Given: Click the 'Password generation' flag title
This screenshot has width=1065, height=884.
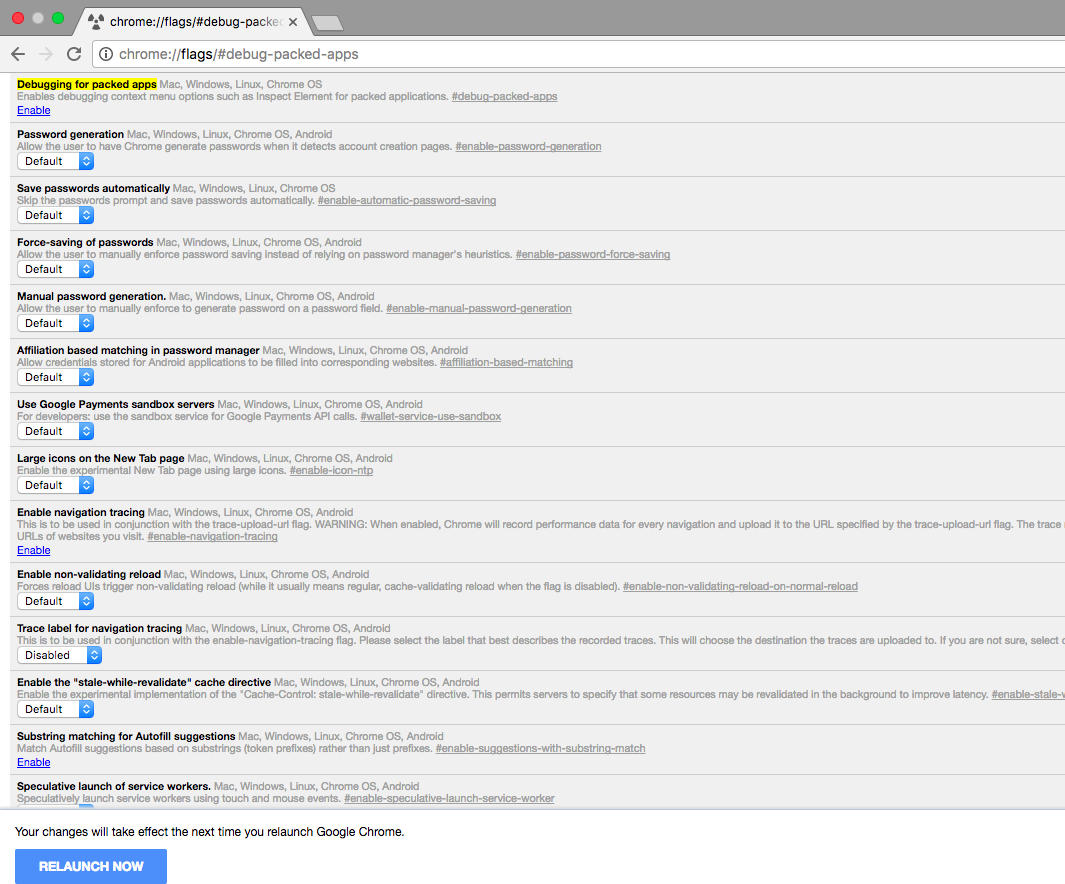Looking at the screenshot, I should click(x=71, y=134).
